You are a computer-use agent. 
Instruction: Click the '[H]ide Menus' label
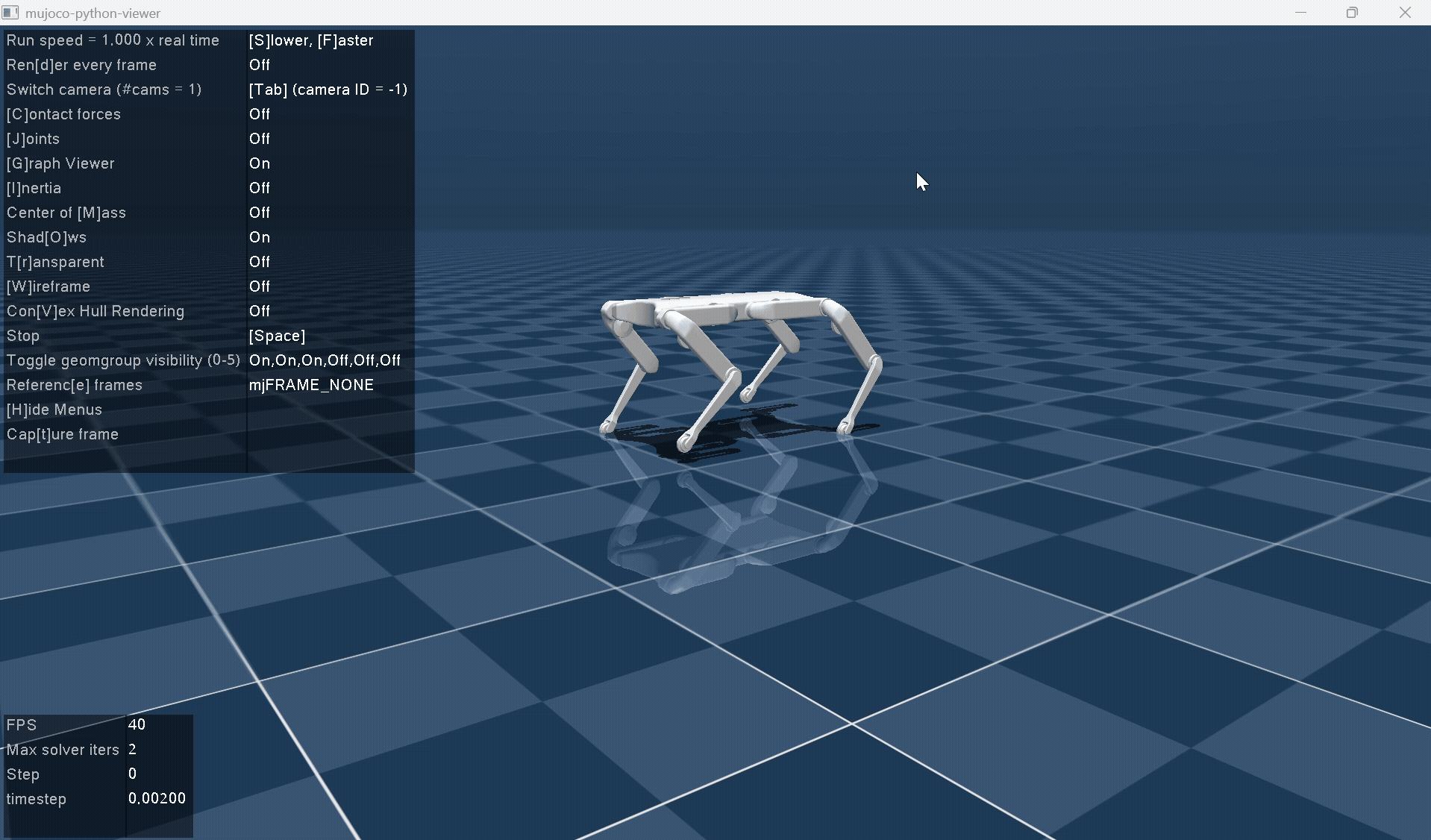[x=54, y=410]
